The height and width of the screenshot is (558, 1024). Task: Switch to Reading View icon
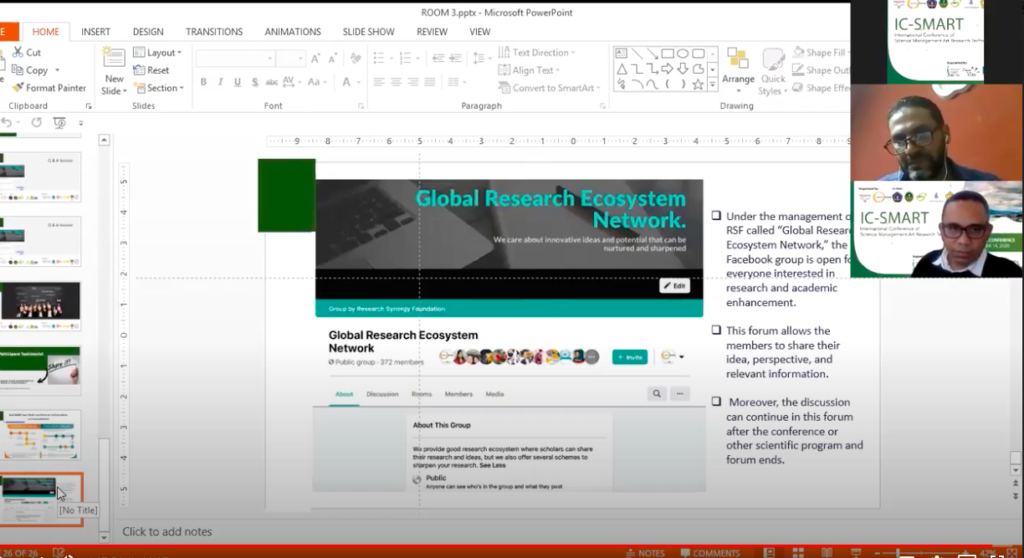click(826, 553)
